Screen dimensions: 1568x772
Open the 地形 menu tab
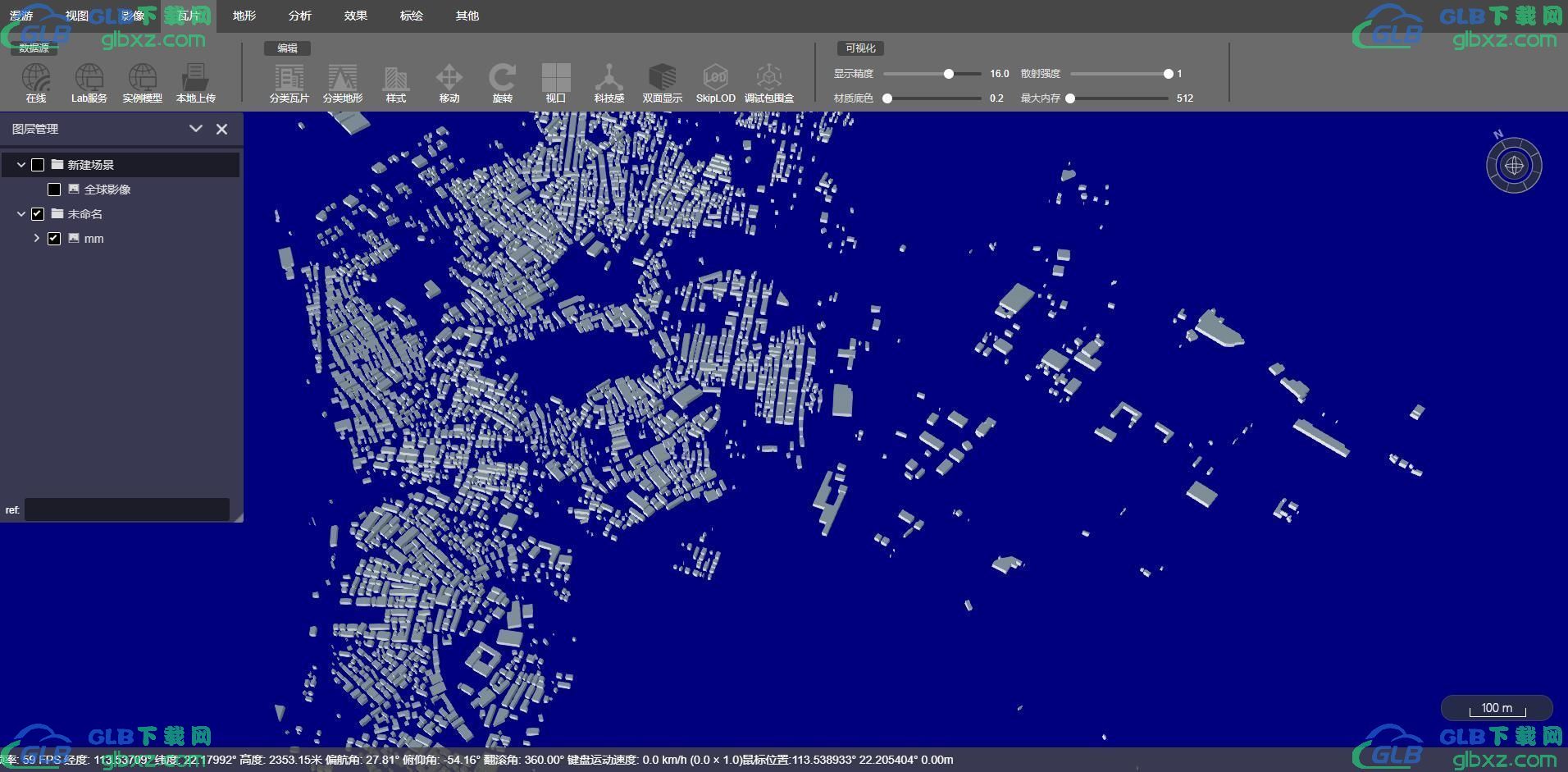(244, 16)
